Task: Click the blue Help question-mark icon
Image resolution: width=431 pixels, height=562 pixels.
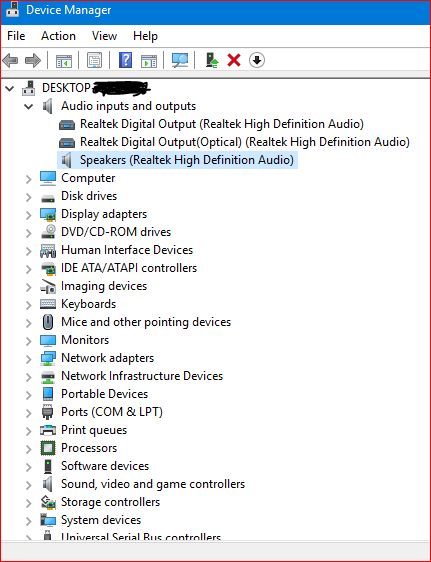Action: point(125,60)
